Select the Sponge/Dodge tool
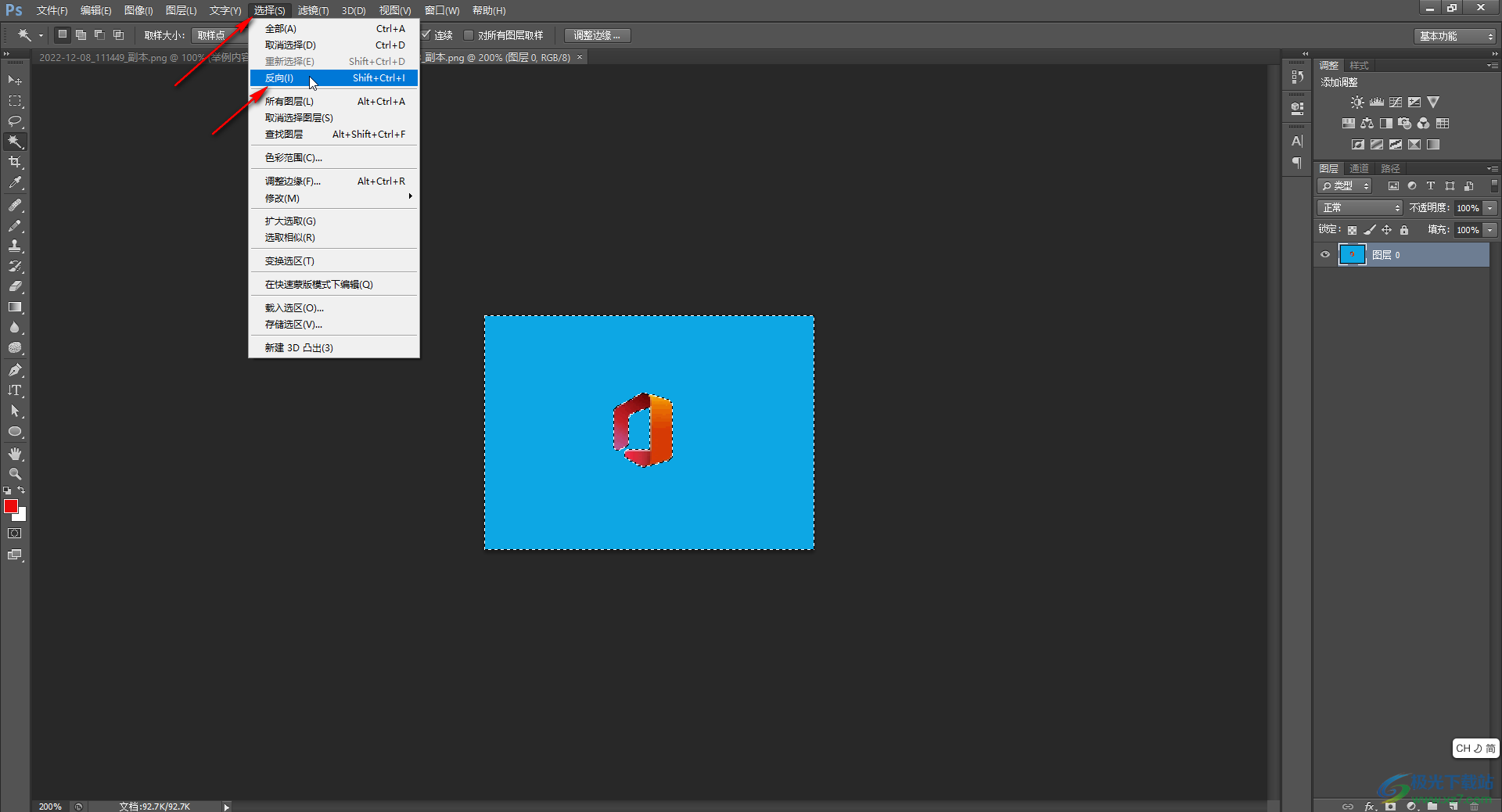The height and width of the screenshot is (812, 1502). pos(15,348)
